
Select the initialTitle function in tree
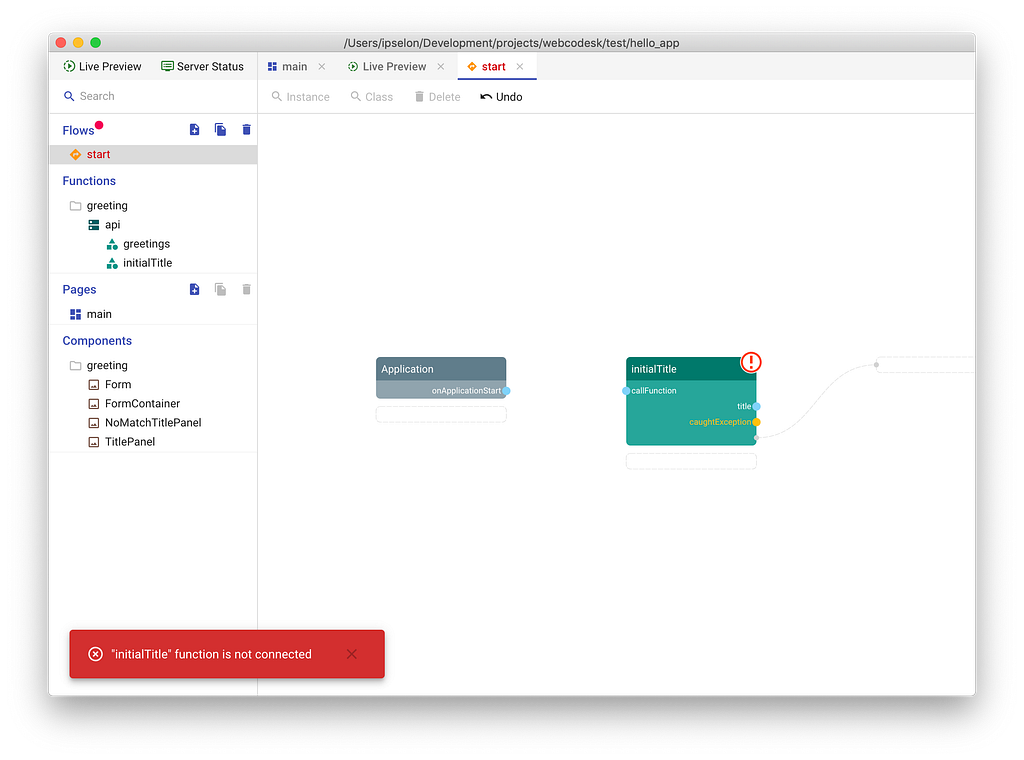pos(148,263)
